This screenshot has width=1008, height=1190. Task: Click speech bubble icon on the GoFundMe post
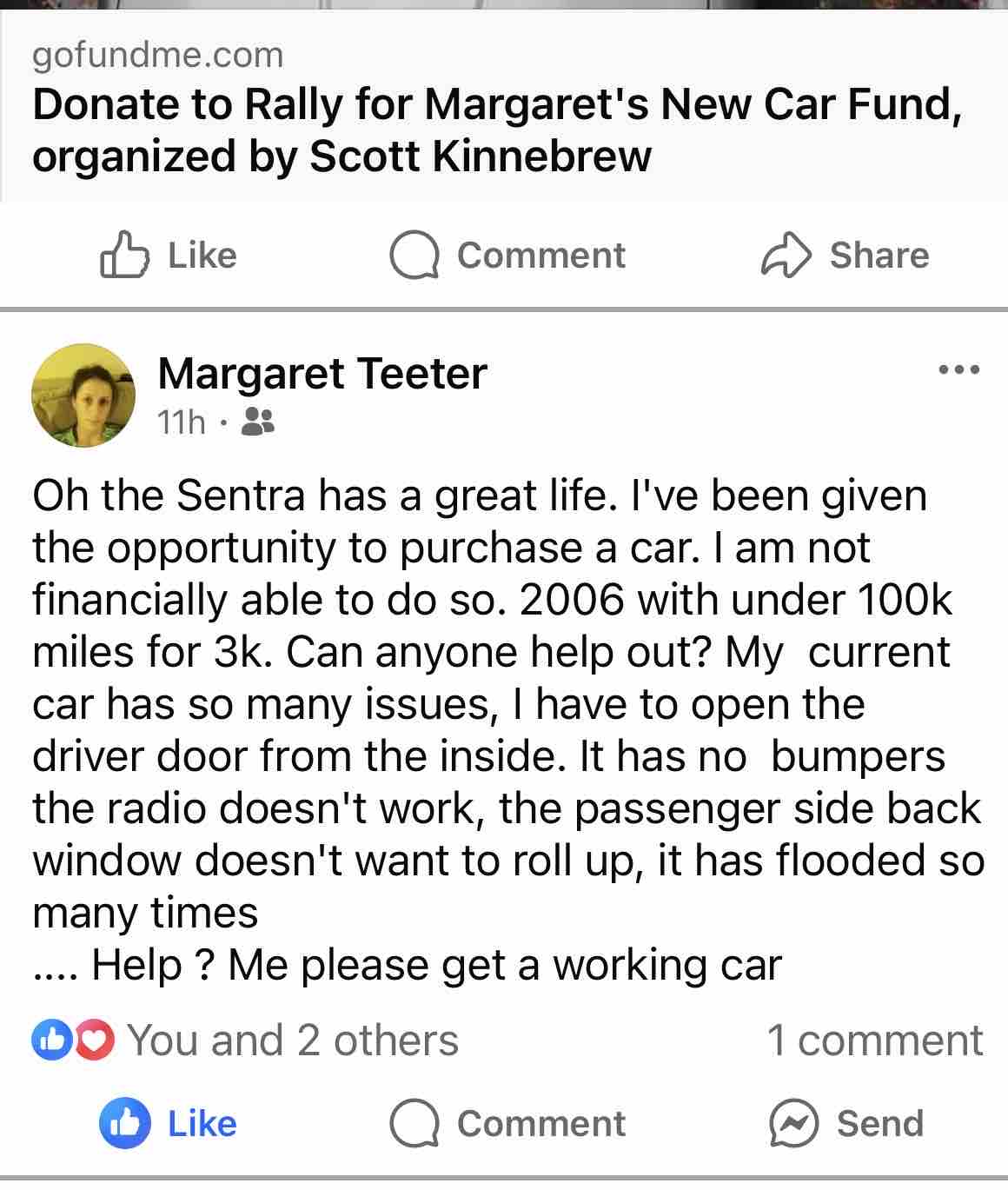pos(414,256)
